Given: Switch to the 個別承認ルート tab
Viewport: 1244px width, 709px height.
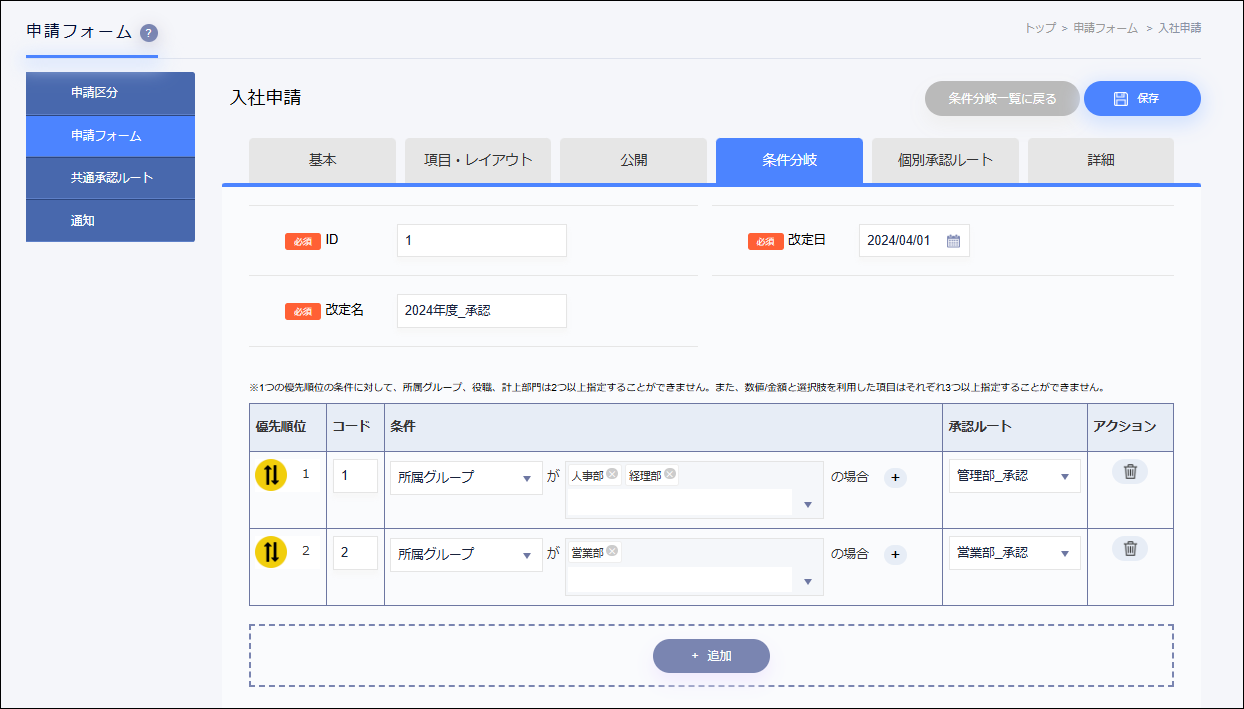Looking at the screenshot, I should 945,160.
